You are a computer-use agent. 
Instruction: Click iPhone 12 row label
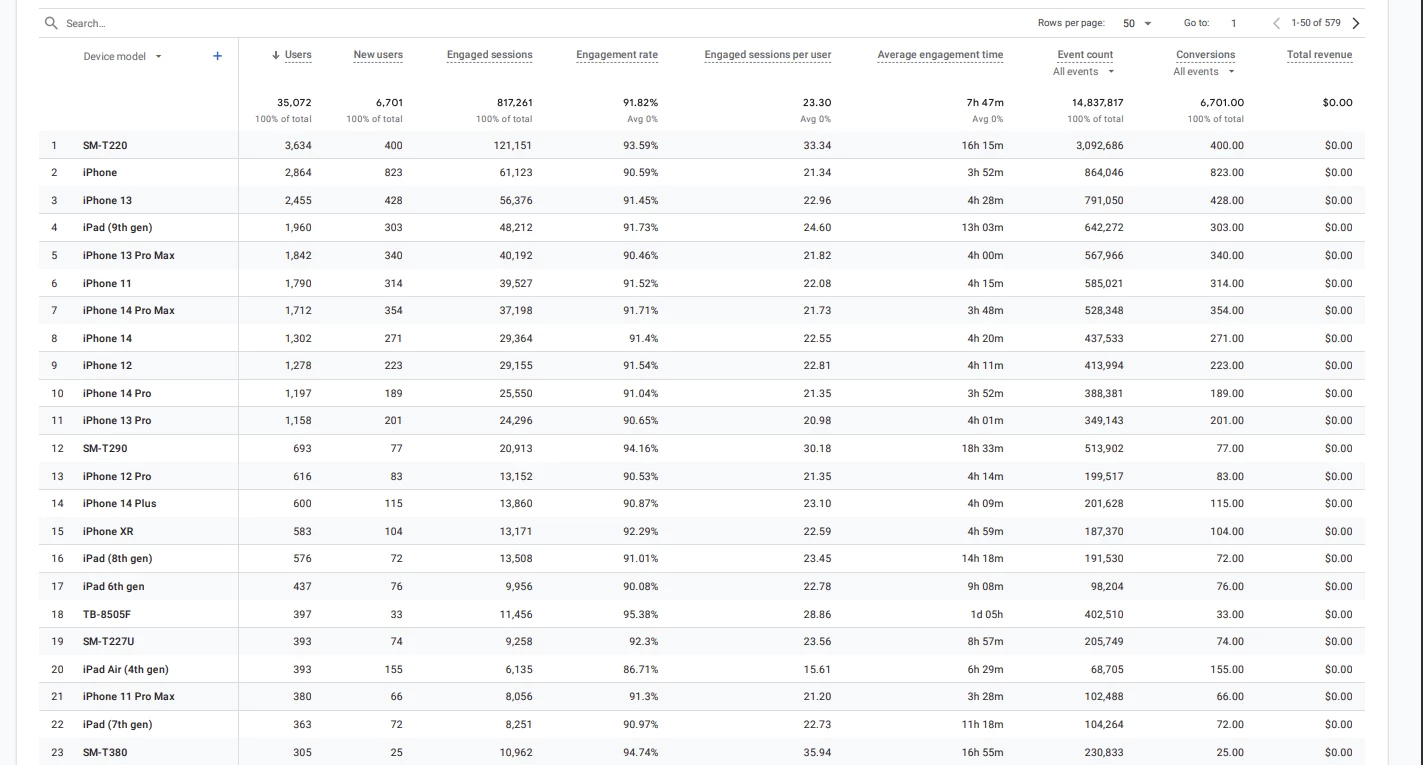coord(107,366)
